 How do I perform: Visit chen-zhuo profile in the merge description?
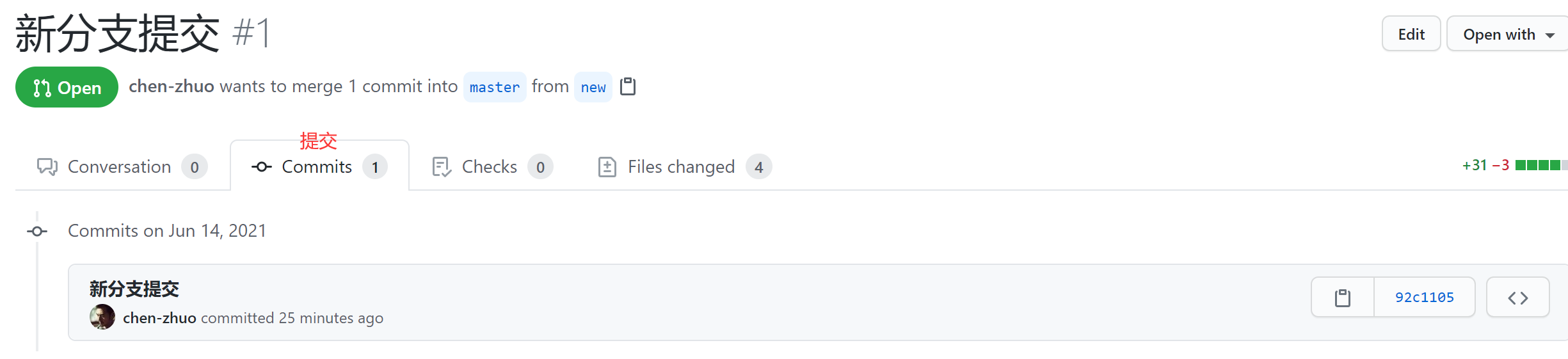(171, 86)
